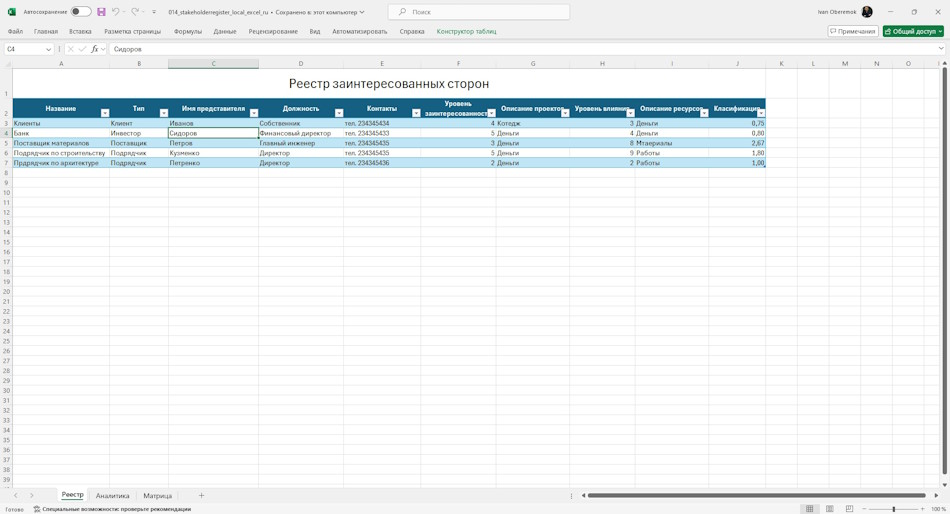Undo the last action

click(x=115, y=12)
